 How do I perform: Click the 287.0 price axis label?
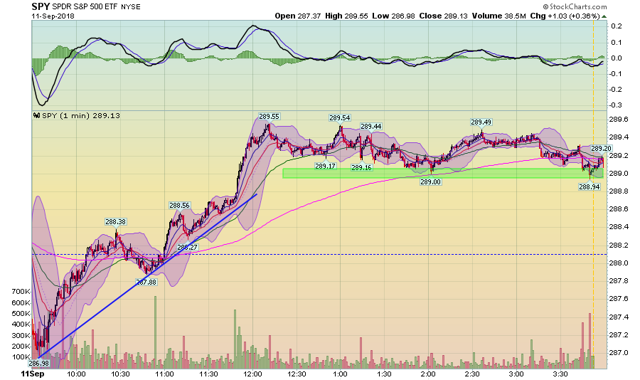pyautogui.click(x=618, y=353)
